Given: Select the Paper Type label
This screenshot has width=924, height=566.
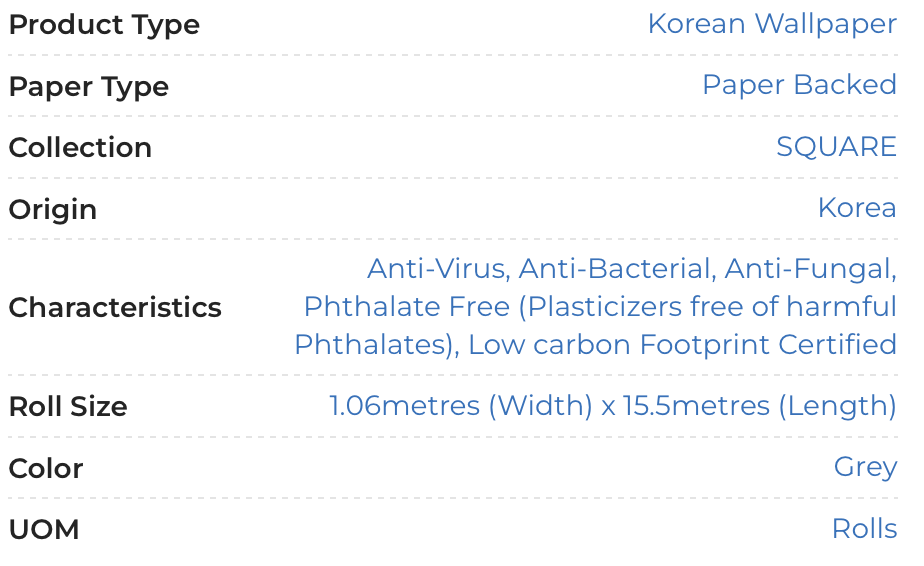Looking at the screenshot, I should tap(88, 86).
